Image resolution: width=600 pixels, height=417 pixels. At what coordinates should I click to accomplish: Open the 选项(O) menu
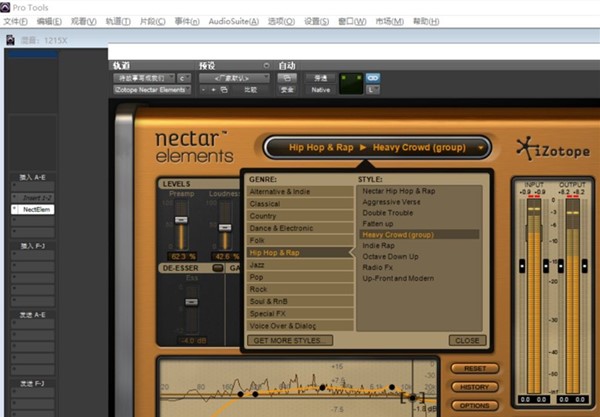click(281, 21)
